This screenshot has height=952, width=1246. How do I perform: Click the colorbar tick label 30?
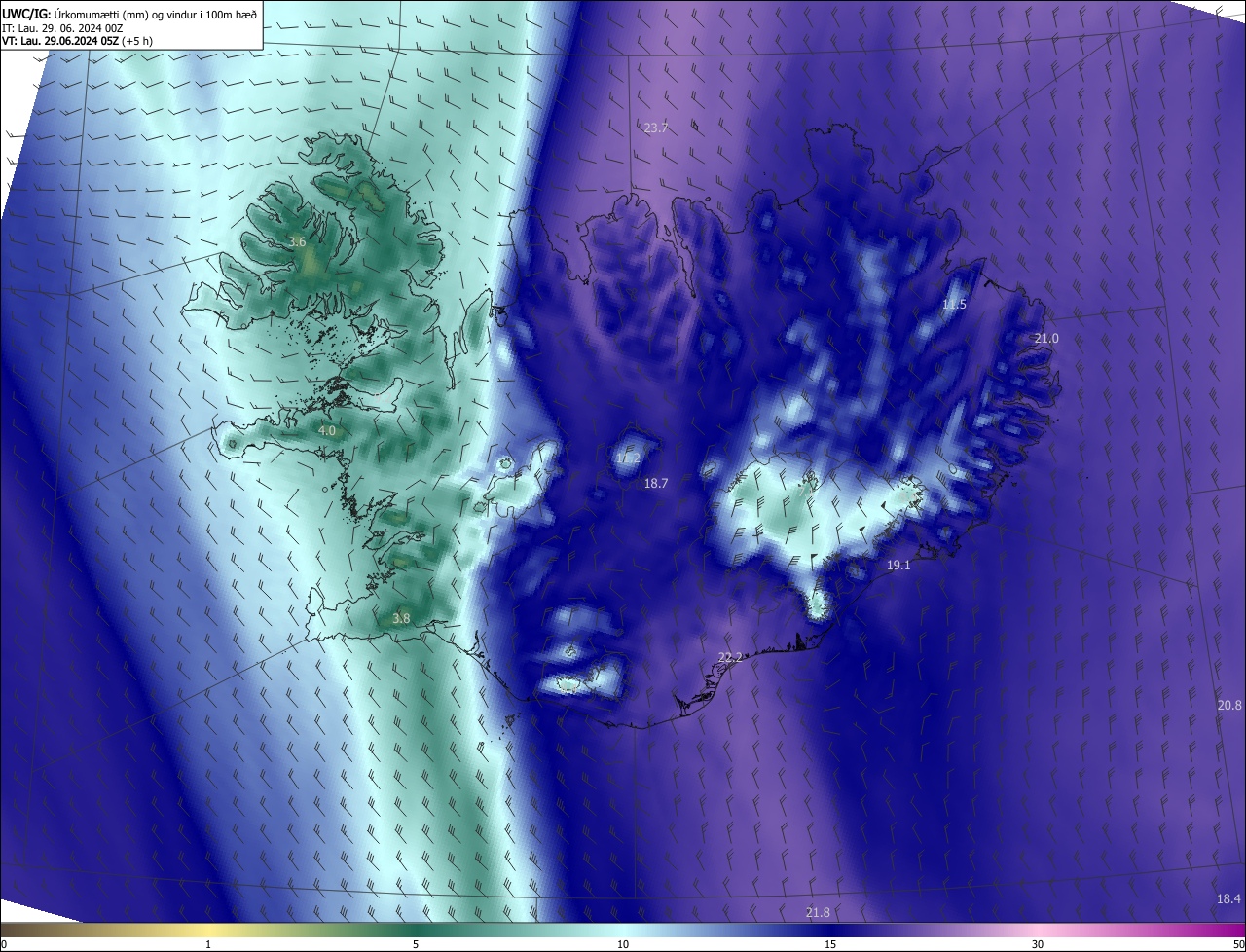[x=1038, y=944]
